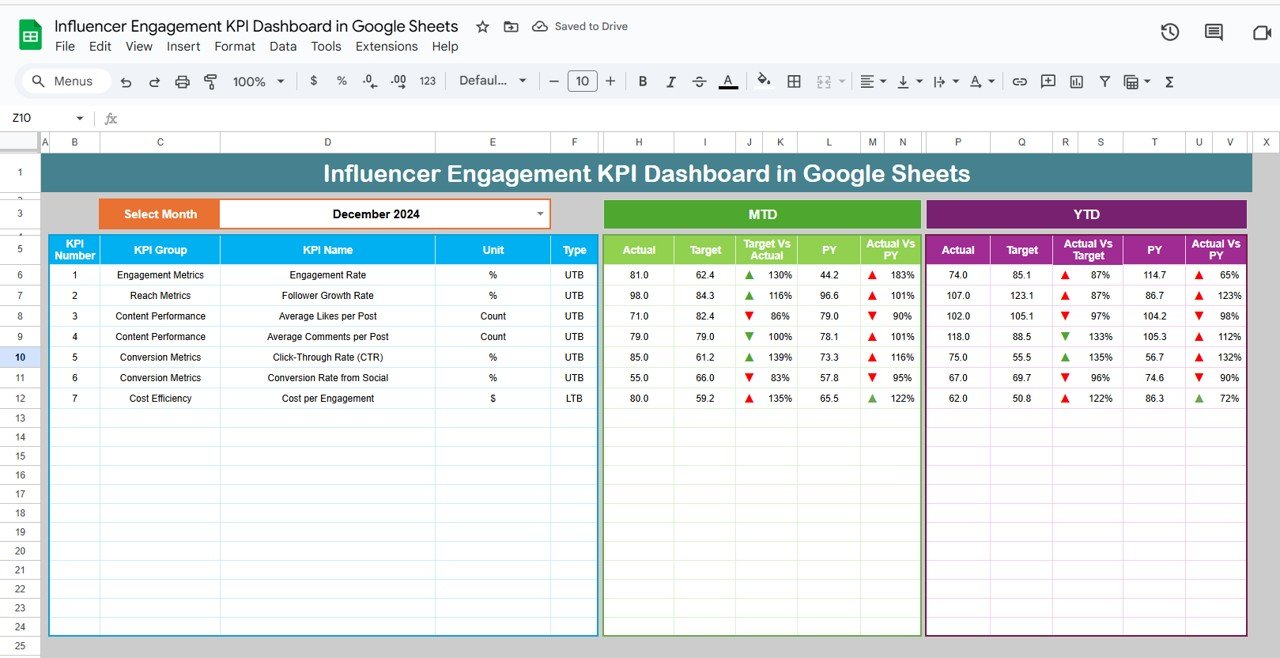The image size is (1280, 658).
Task: Toggle strikethrough formatting
Action: [x=699, y=81]
